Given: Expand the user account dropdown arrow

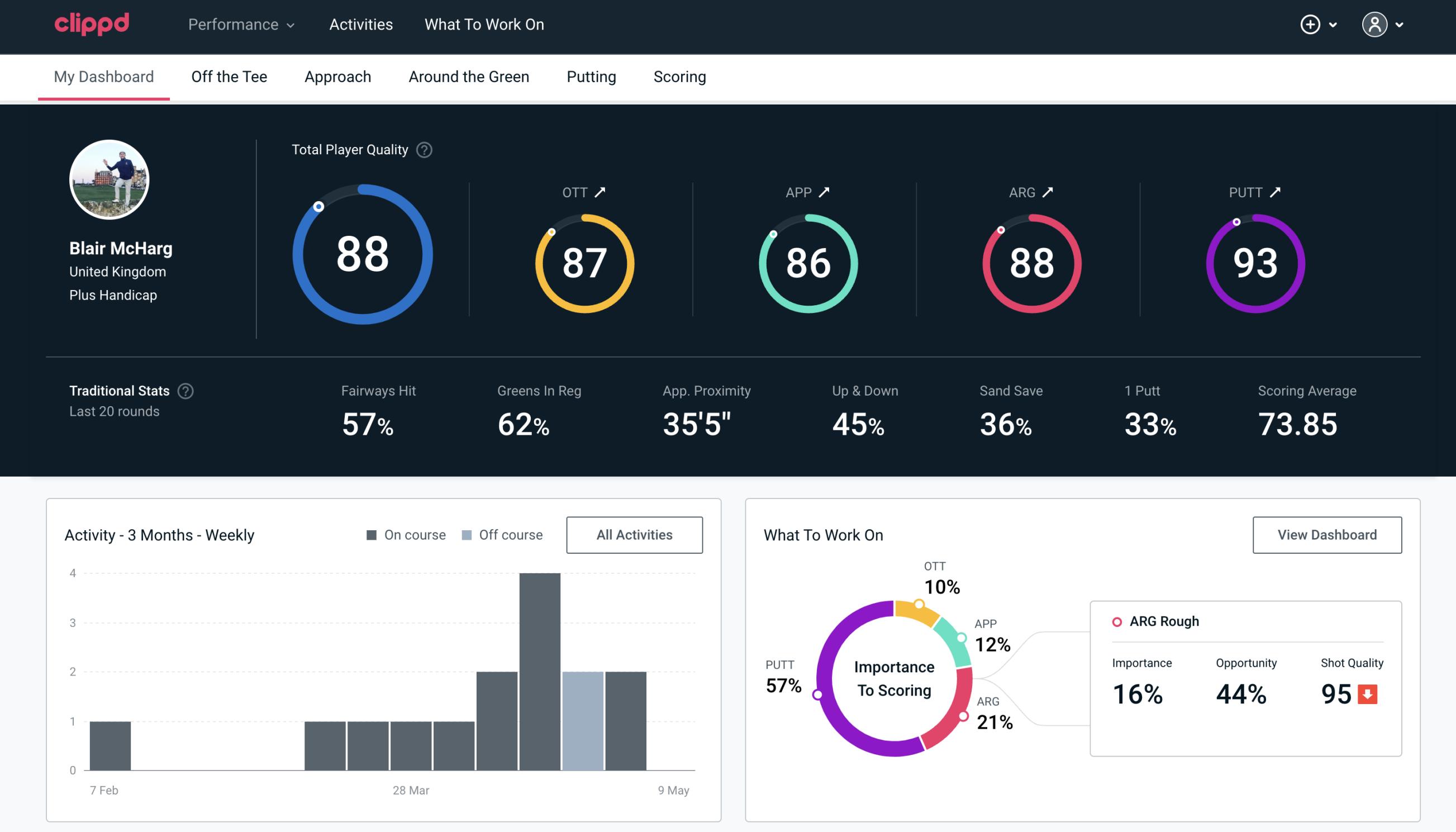Looking at the screenshot, I should tap(1400, 25).
